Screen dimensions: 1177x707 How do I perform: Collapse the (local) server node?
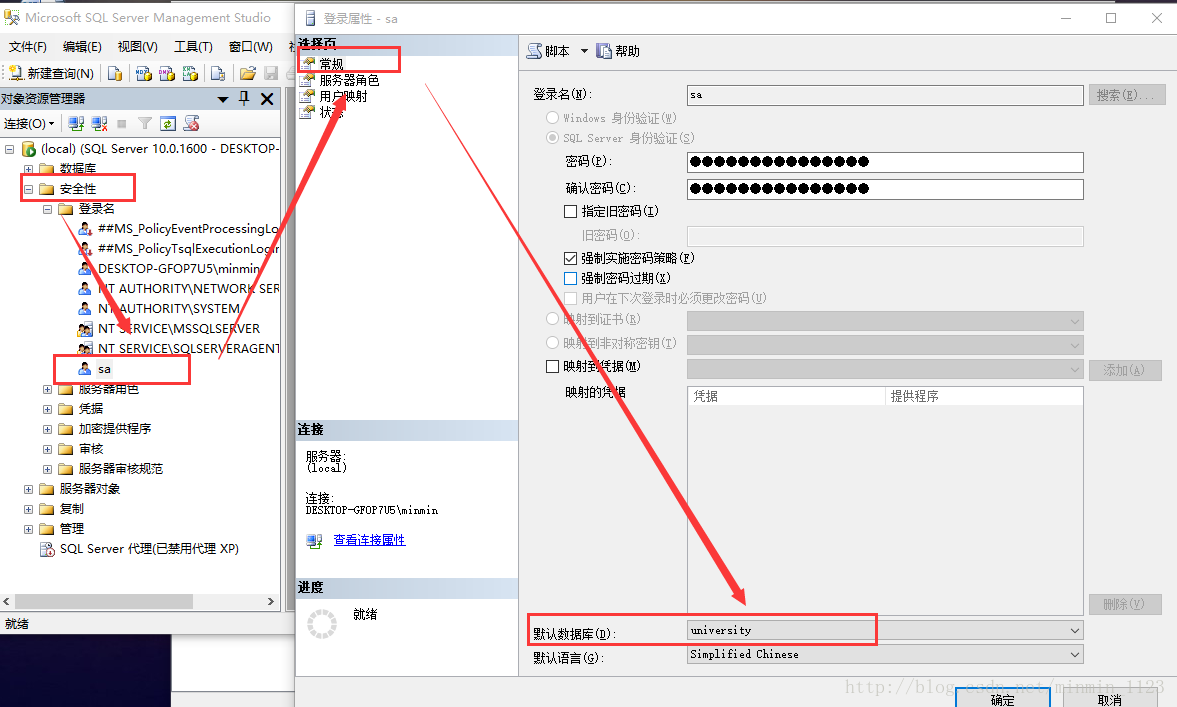pos(10,149)
